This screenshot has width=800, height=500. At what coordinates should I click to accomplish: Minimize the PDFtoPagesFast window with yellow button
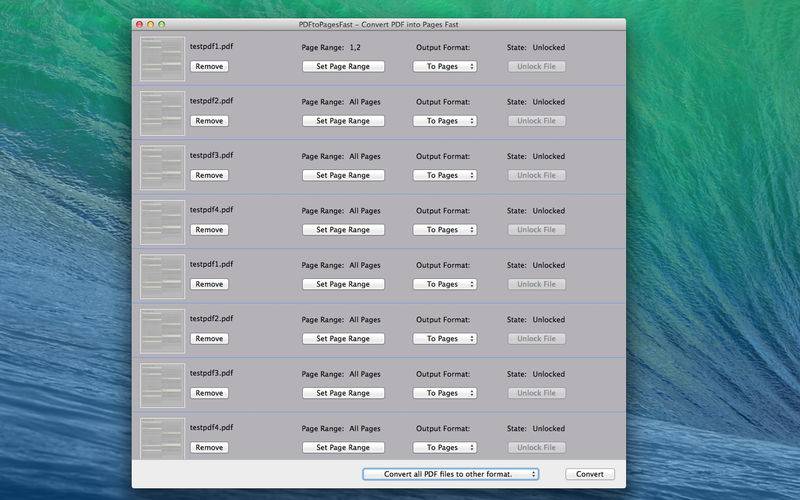point(151,24)
